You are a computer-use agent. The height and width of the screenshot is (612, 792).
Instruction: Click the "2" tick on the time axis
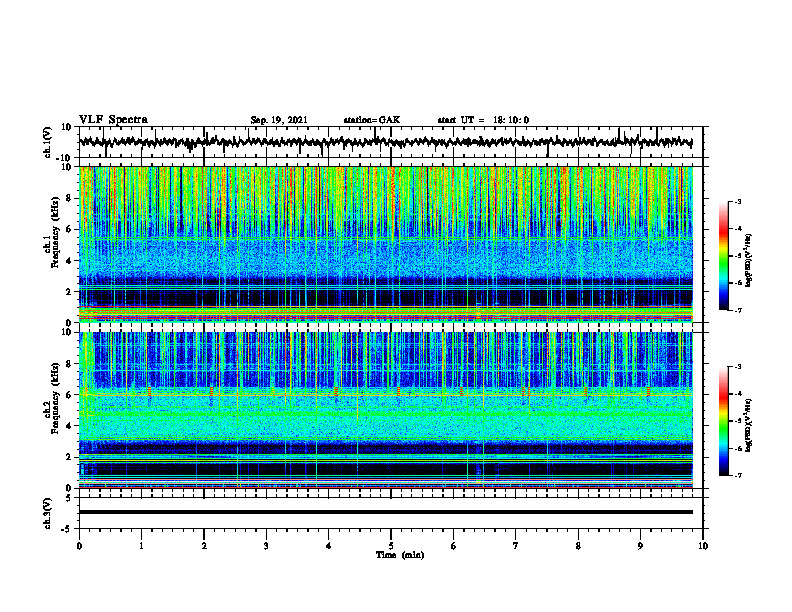204,546
